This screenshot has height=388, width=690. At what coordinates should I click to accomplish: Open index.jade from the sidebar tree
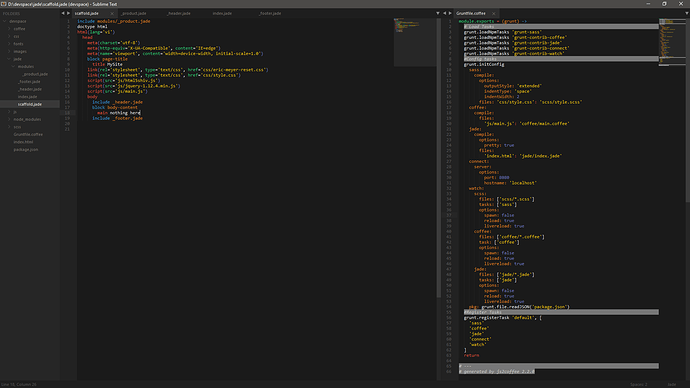pyautogui.click(x=27, y=96)
